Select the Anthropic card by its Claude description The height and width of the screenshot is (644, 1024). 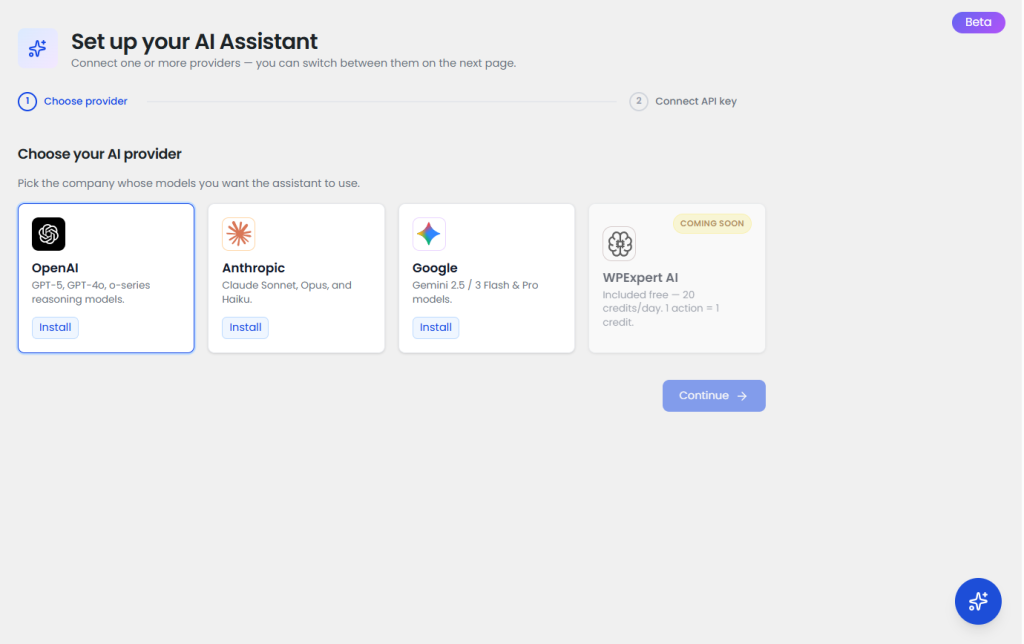(287, 292)
